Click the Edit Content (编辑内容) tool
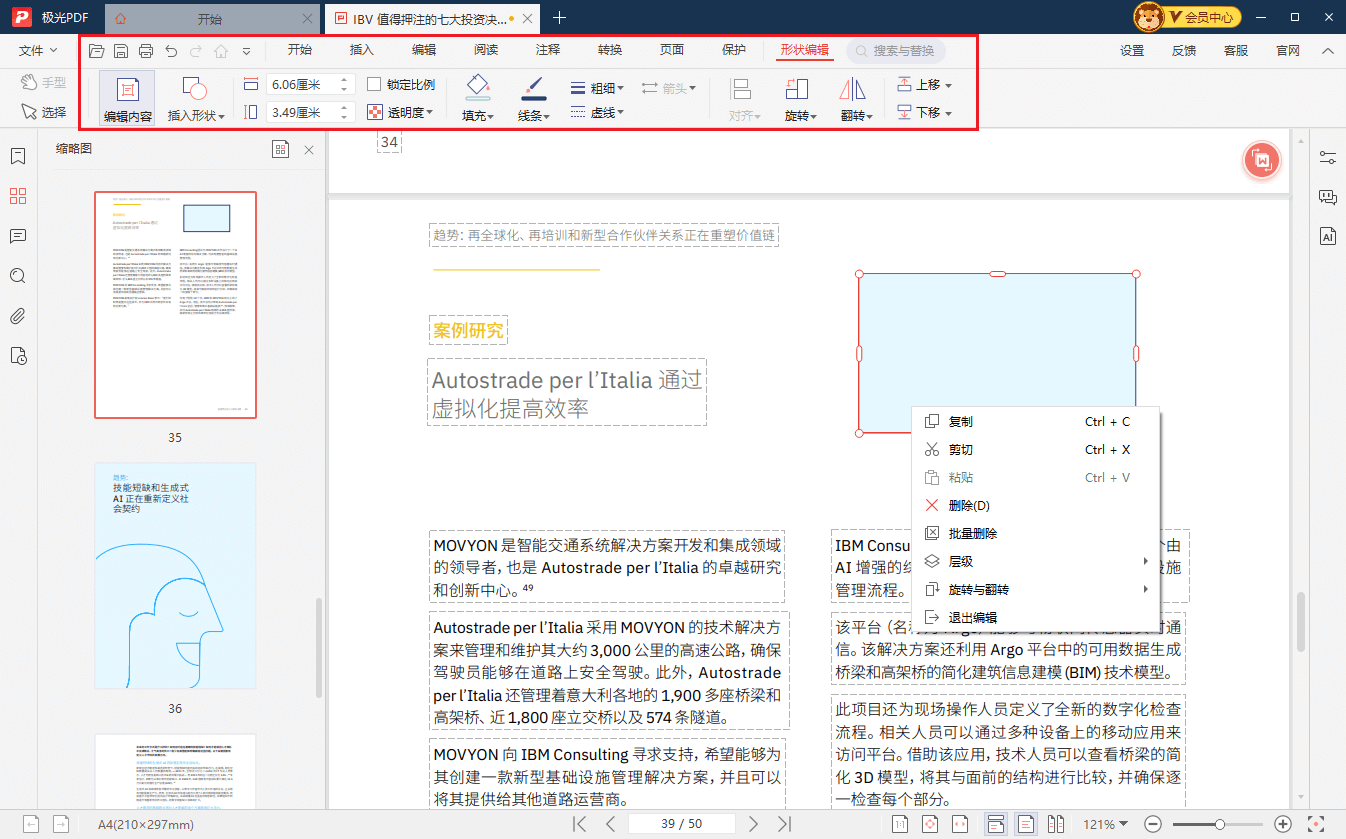Viewport: 1346px width, 839px height. pos(127,98)
